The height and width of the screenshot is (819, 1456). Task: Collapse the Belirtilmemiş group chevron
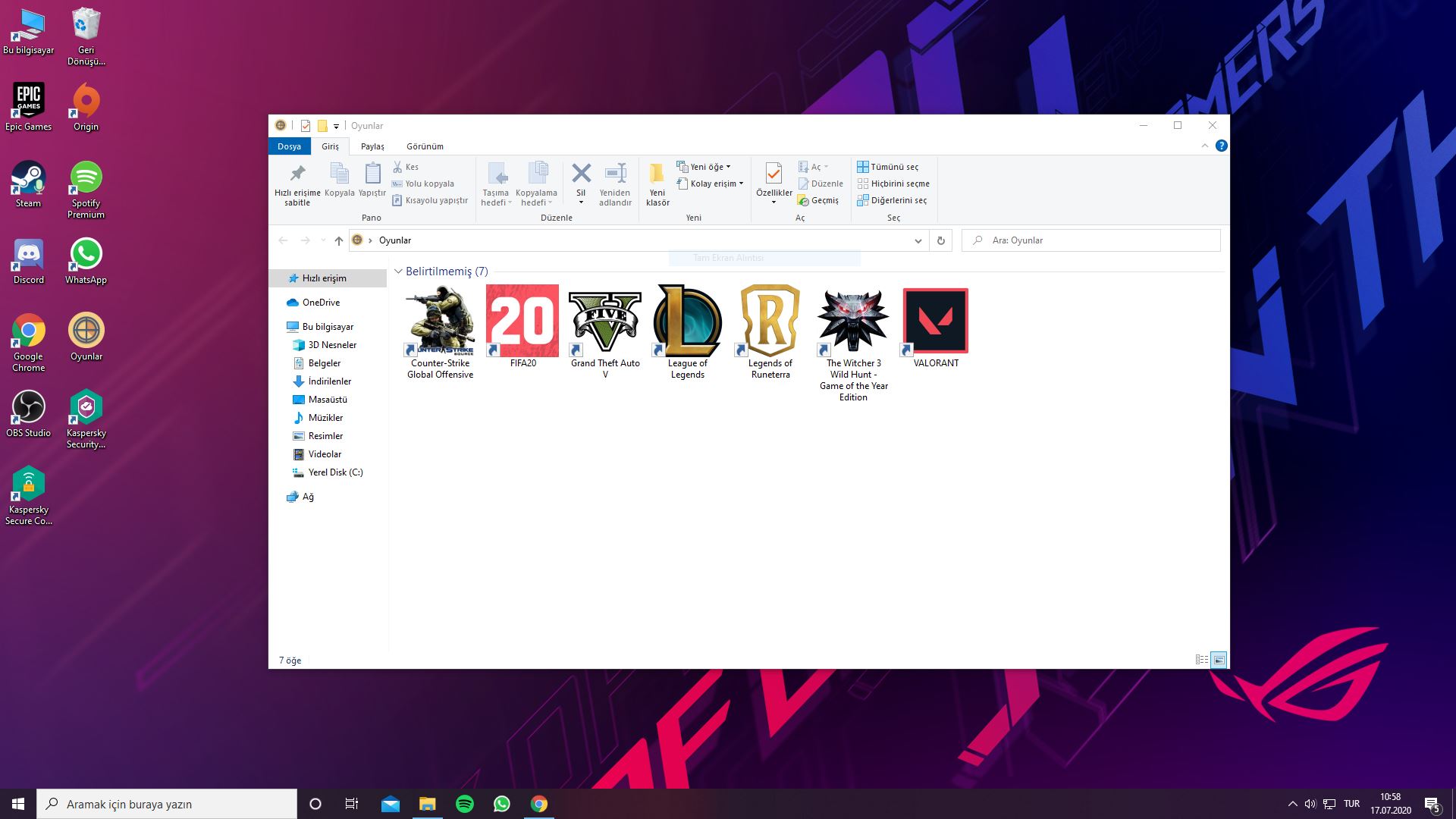[x=398, y=271]
